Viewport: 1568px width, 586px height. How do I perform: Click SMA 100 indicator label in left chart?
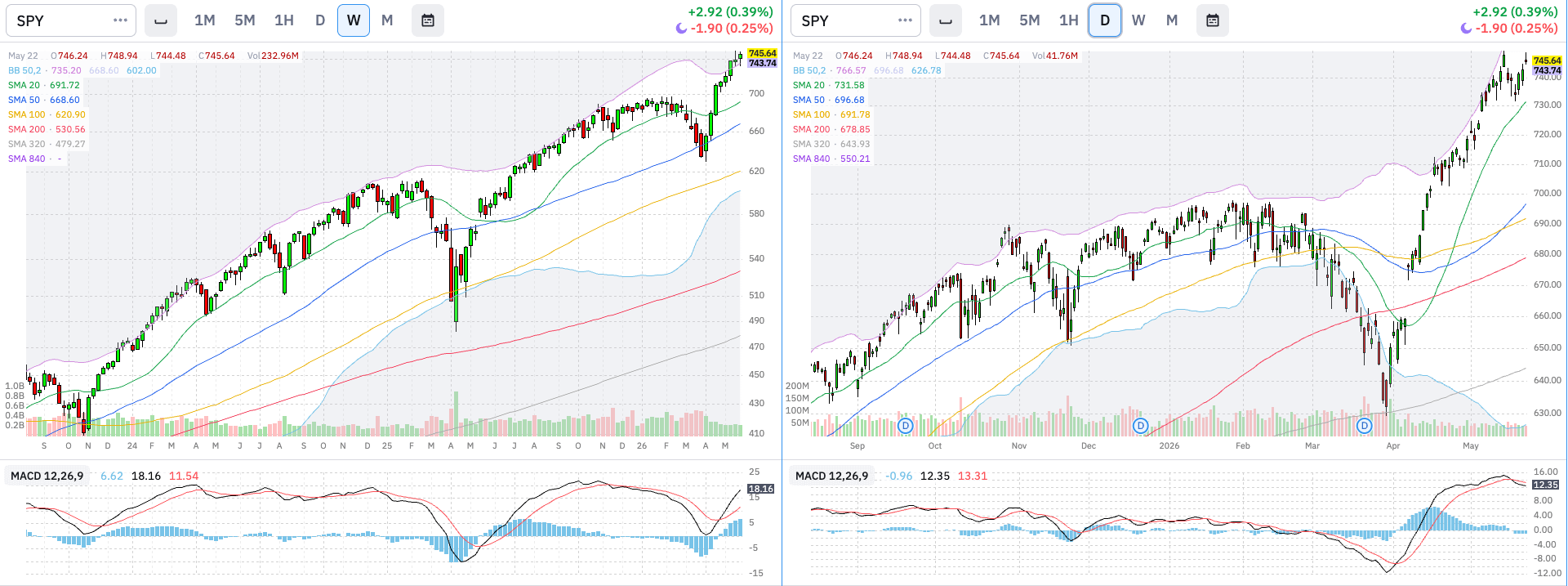click(27, 114)
